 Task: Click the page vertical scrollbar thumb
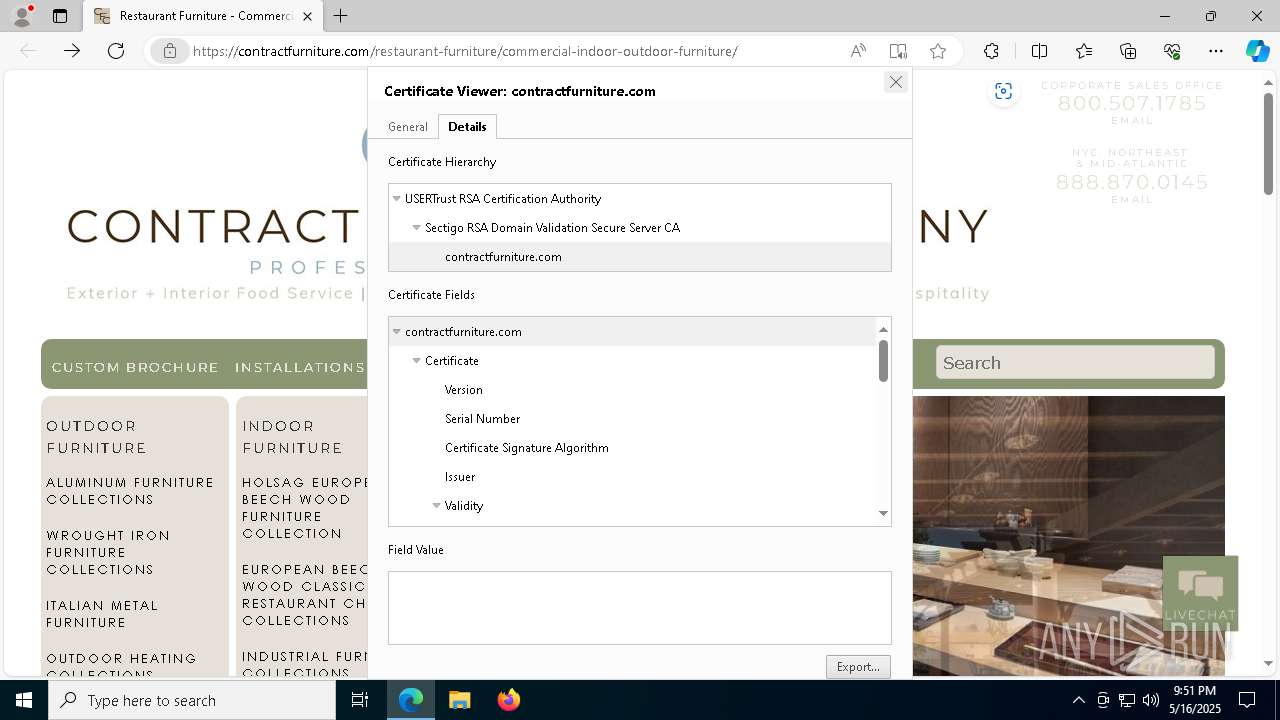[x=1268, y=144]
